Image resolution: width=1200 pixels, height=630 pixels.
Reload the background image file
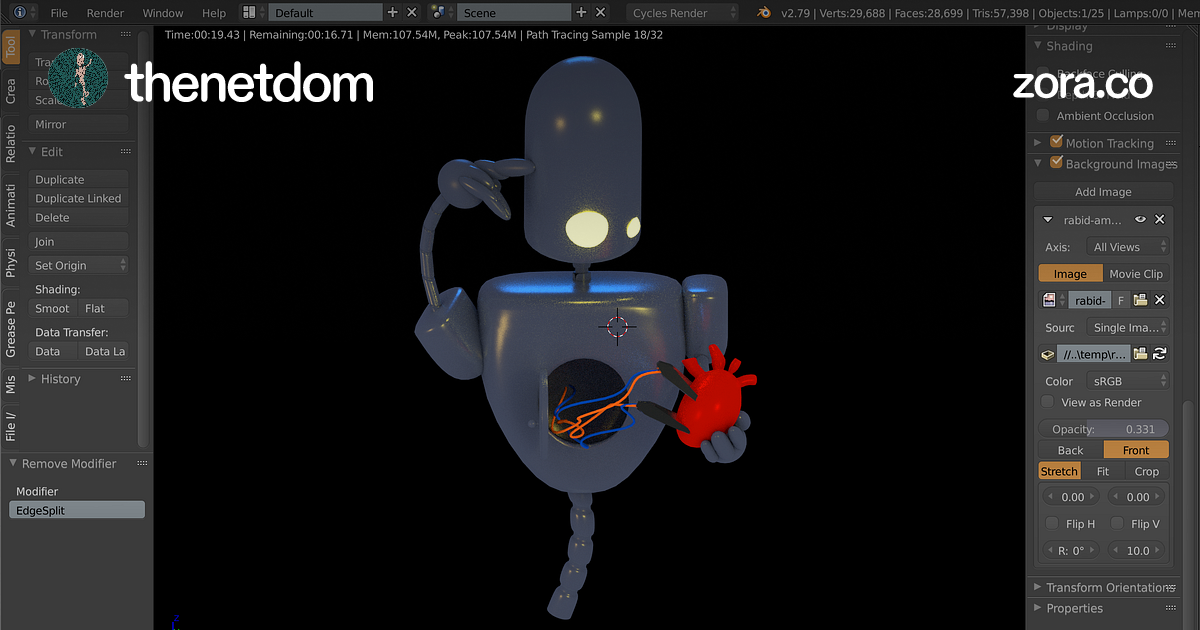point(1160,353)
